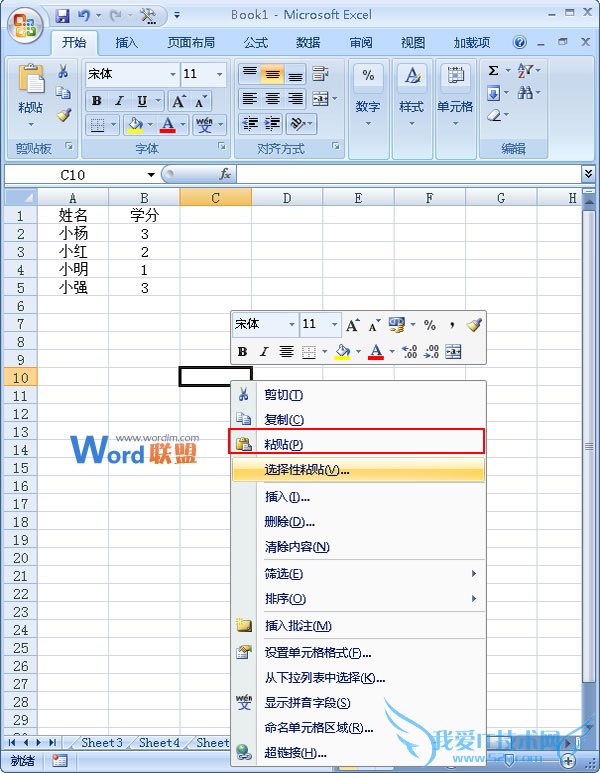Expand the formula bar
The height and width of the screenshot is (773, 600).
588,174
